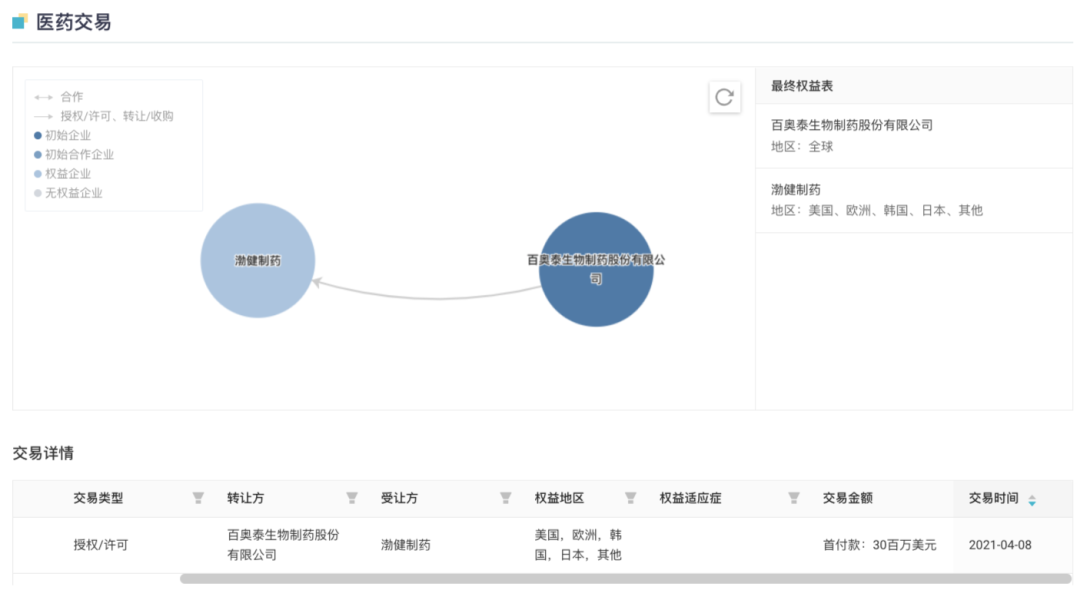Open filter for 转让方 column

click(352, 498)
